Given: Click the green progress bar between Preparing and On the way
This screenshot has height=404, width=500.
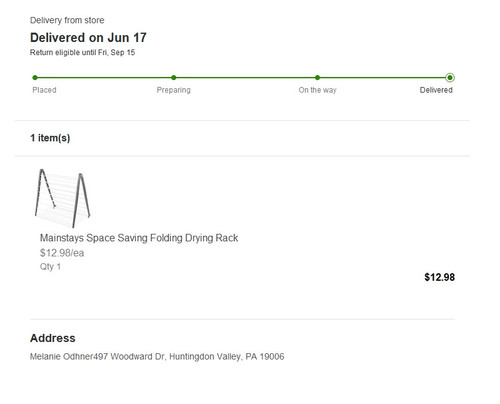Looking at the screenshot, I should tap(245, 78).
